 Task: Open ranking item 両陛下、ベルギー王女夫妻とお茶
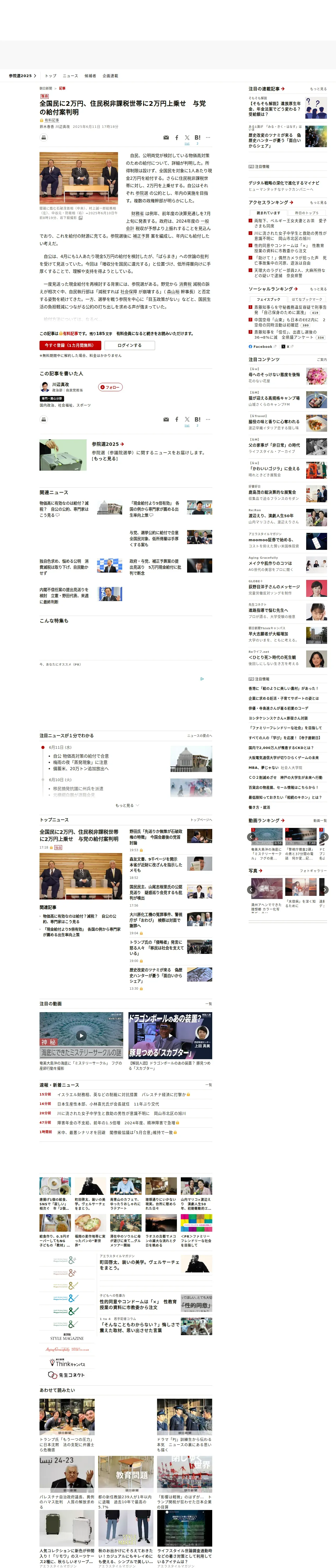pos(290,223)
